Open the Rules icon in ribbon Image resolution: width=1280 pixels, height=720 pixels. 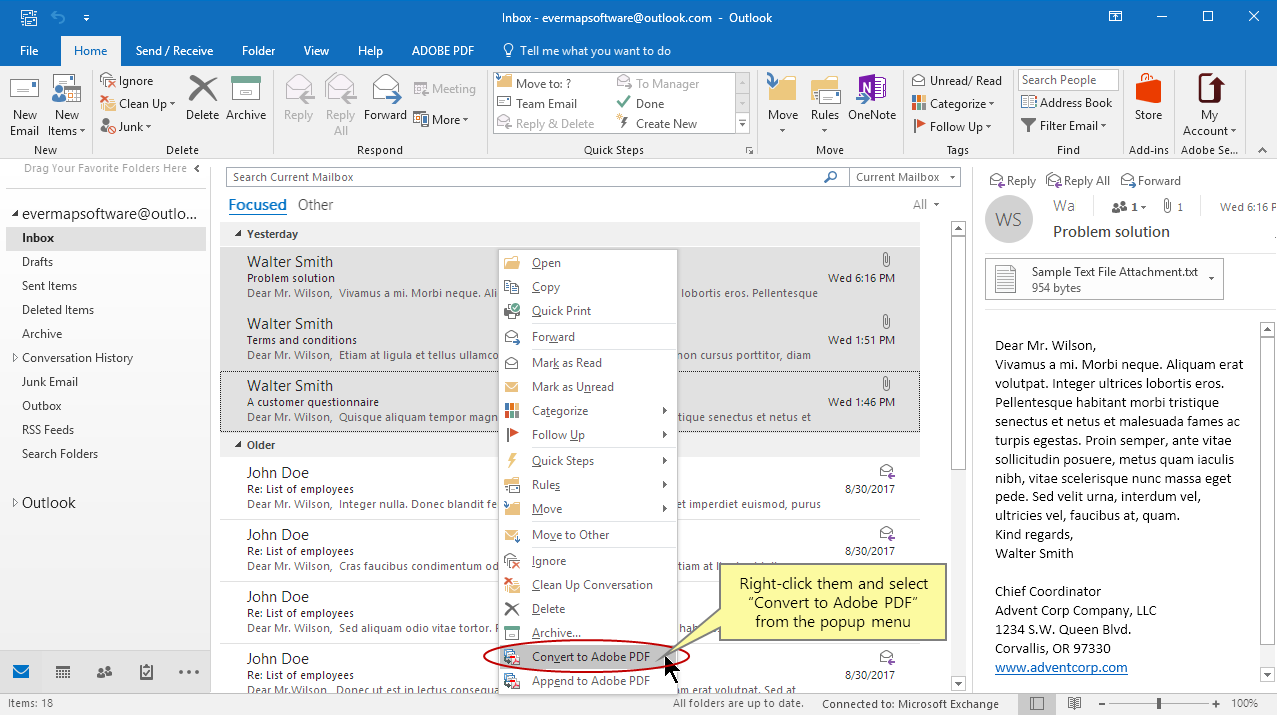(825, 90)
